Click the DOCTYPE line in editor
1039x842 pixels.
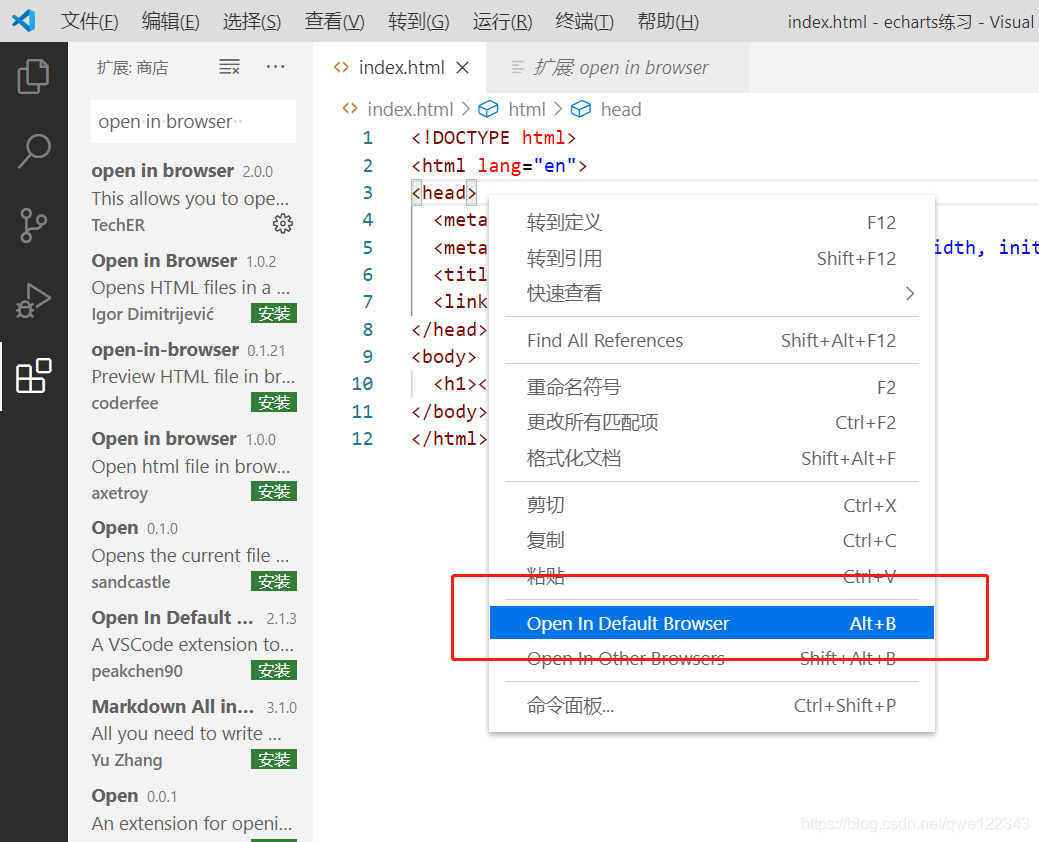point(493,138)
